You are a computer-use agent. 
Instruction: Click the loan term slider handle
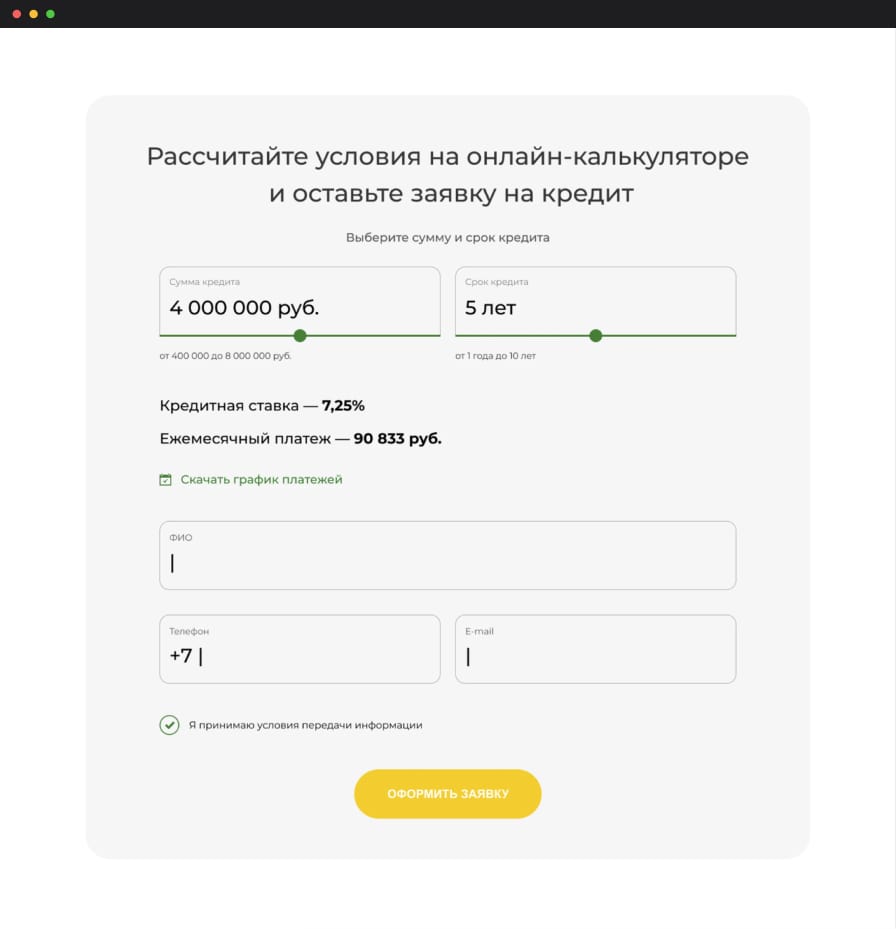click(x=596, y=336)
